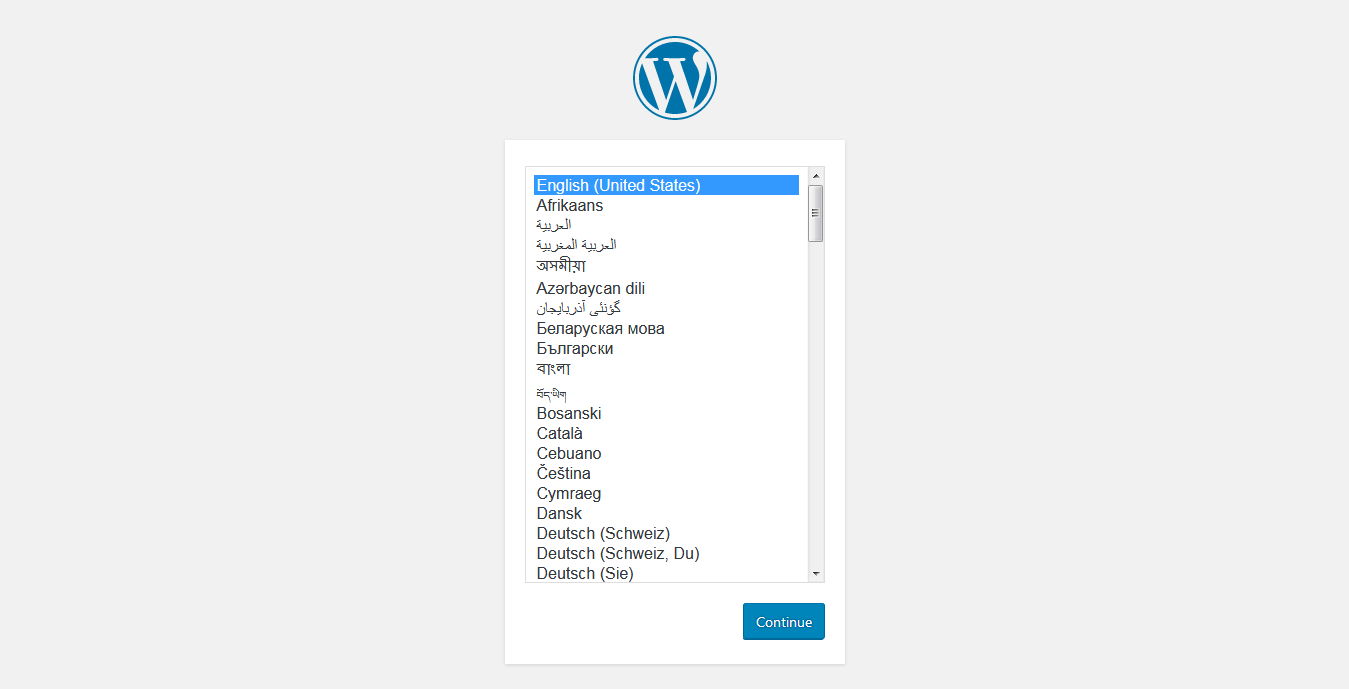This screenshot has width=1349, height=689.
Task: Click the language list scroll down arrow
Action: click(x=816, y=573)
